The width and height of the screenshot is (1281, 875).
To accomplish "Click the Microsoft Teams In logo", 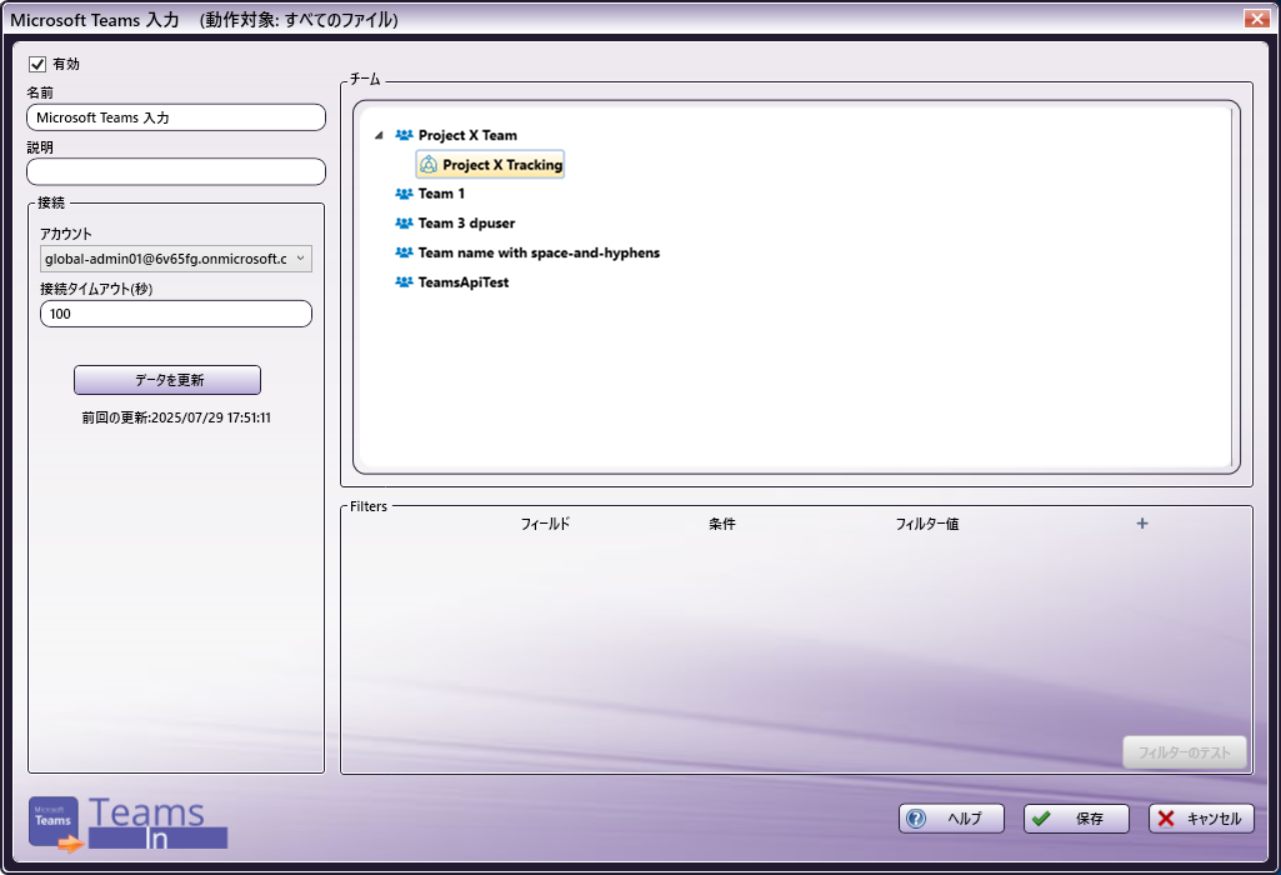I will click(x=128, y=824).
